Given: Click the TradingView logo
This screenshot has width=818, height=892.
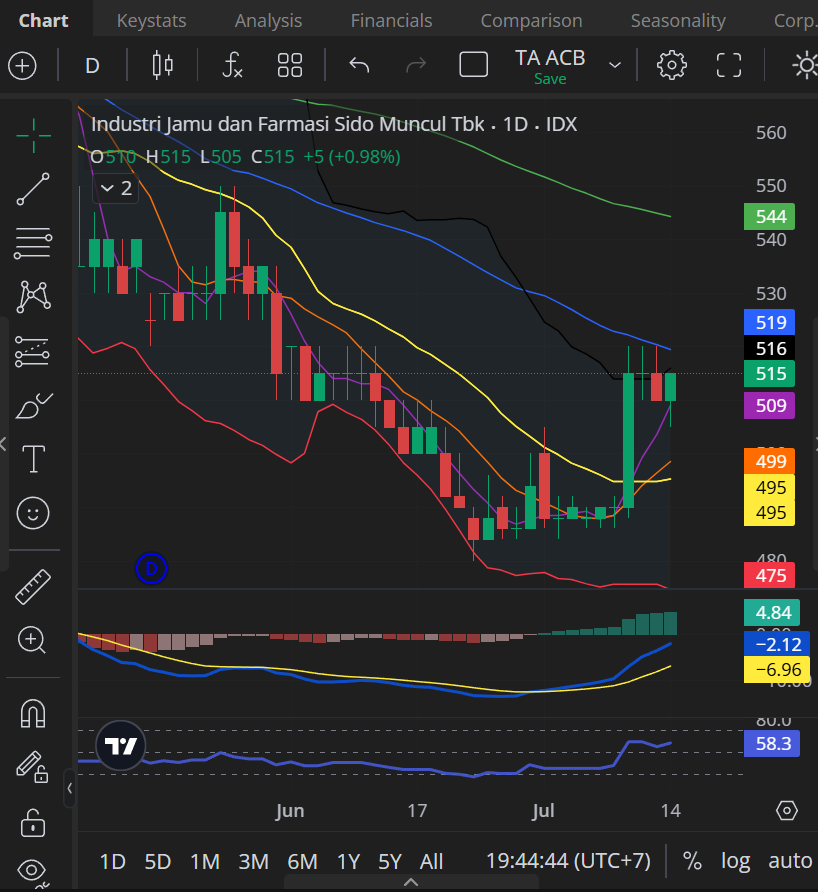Looking at the screenshot, I should coord(121,745).
